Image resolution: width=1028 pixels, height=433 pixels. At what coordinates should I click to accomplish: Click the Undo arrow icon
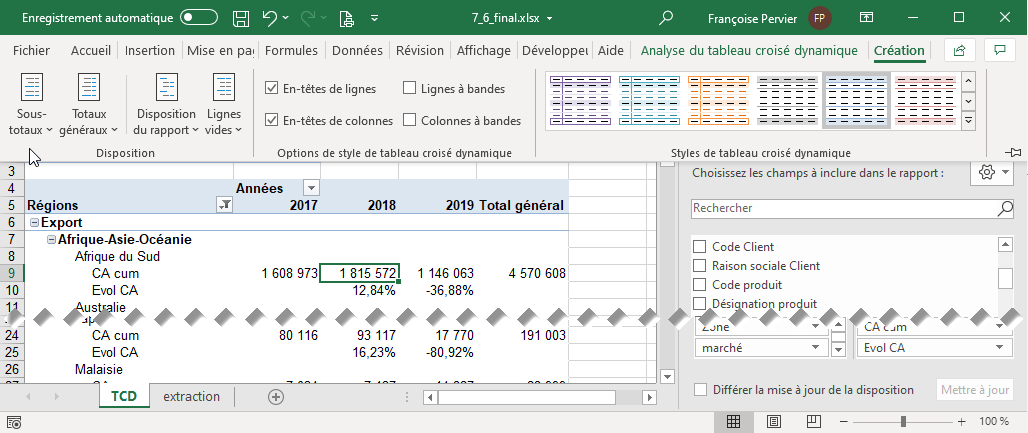(269, 18)
